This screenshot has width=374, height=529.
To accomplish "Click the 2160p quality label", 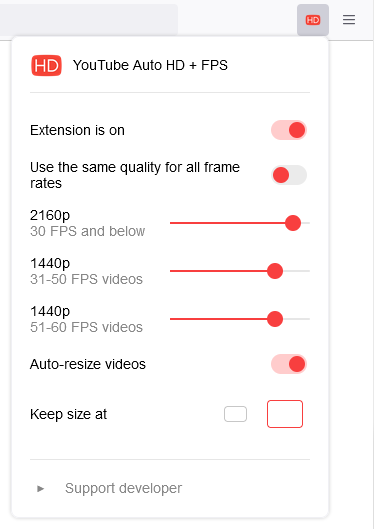I will coord(50,215).
